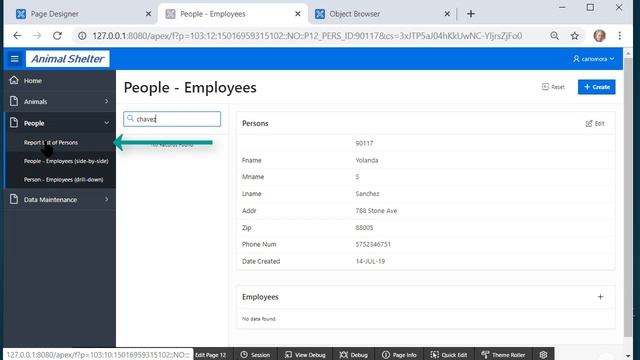Screen dimensions: 640x360
Task: Open Session in the developer toolbar
Action: (255, 355)
